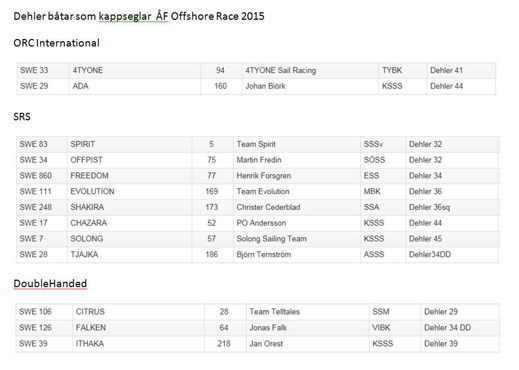This screenshot has width=519, height=370.
Task: Select the FREEDOM boat row name
Action: (x=129, y=176)
